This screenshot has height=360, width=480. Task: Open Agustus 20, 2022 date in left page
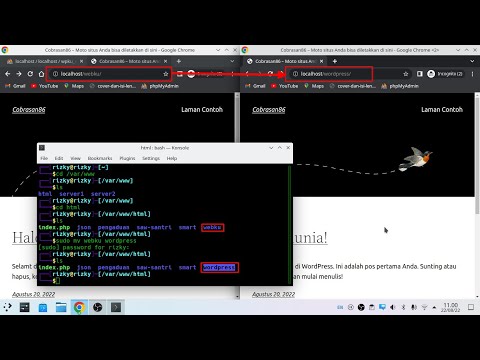33,294
